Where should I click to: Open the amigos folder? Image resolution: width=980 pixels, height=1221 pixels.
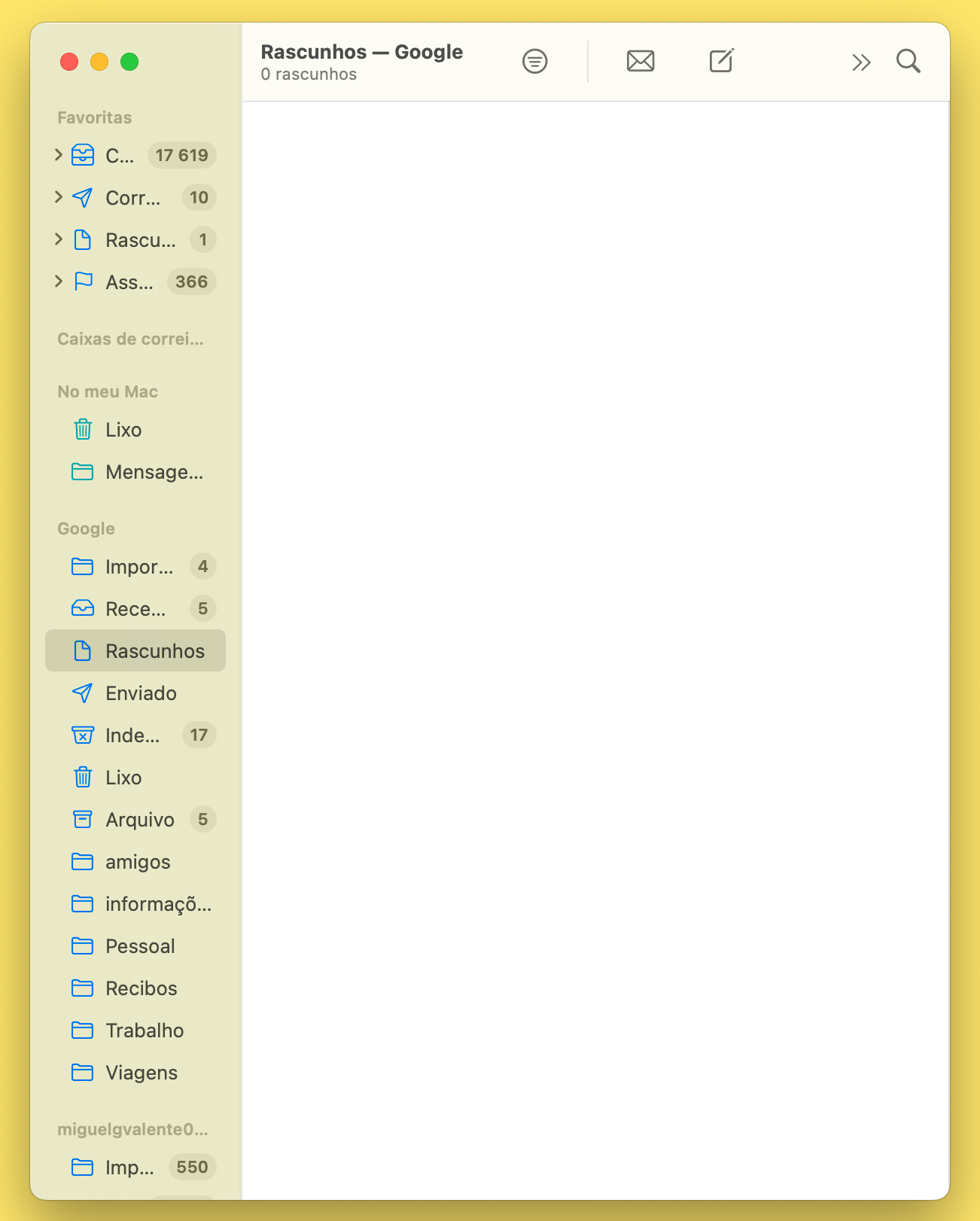(x=135, y=862)
